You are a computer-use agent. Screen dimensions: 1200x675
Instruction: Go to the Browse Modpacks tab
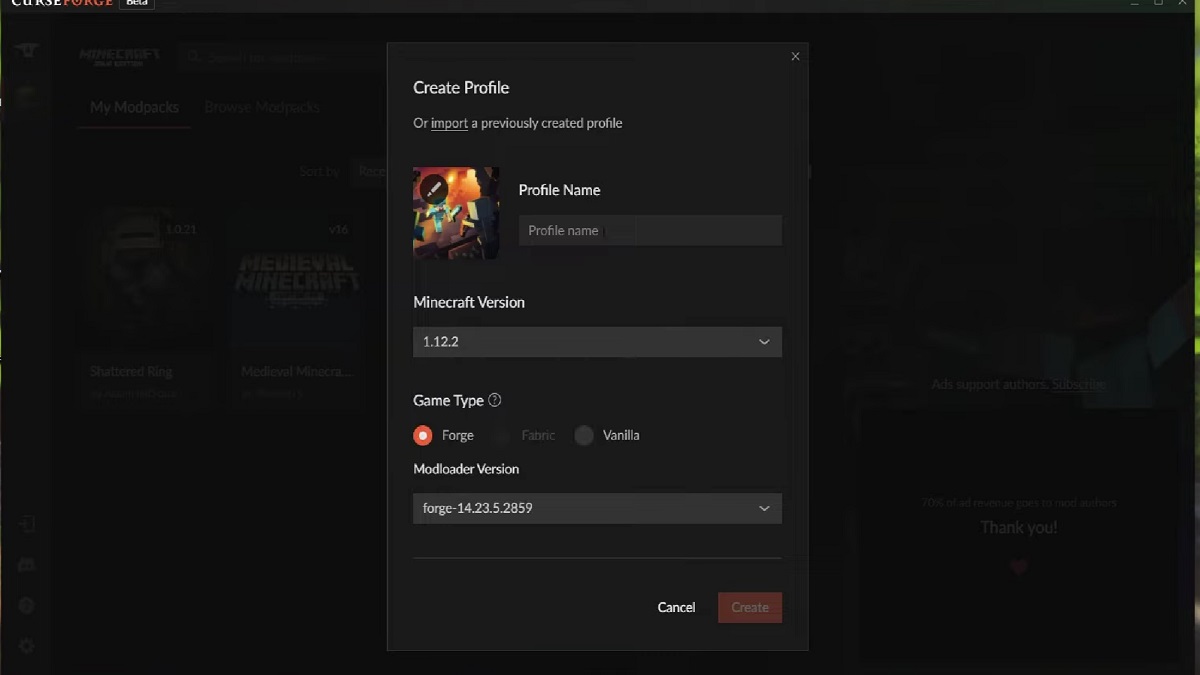[x=262, y=107]
